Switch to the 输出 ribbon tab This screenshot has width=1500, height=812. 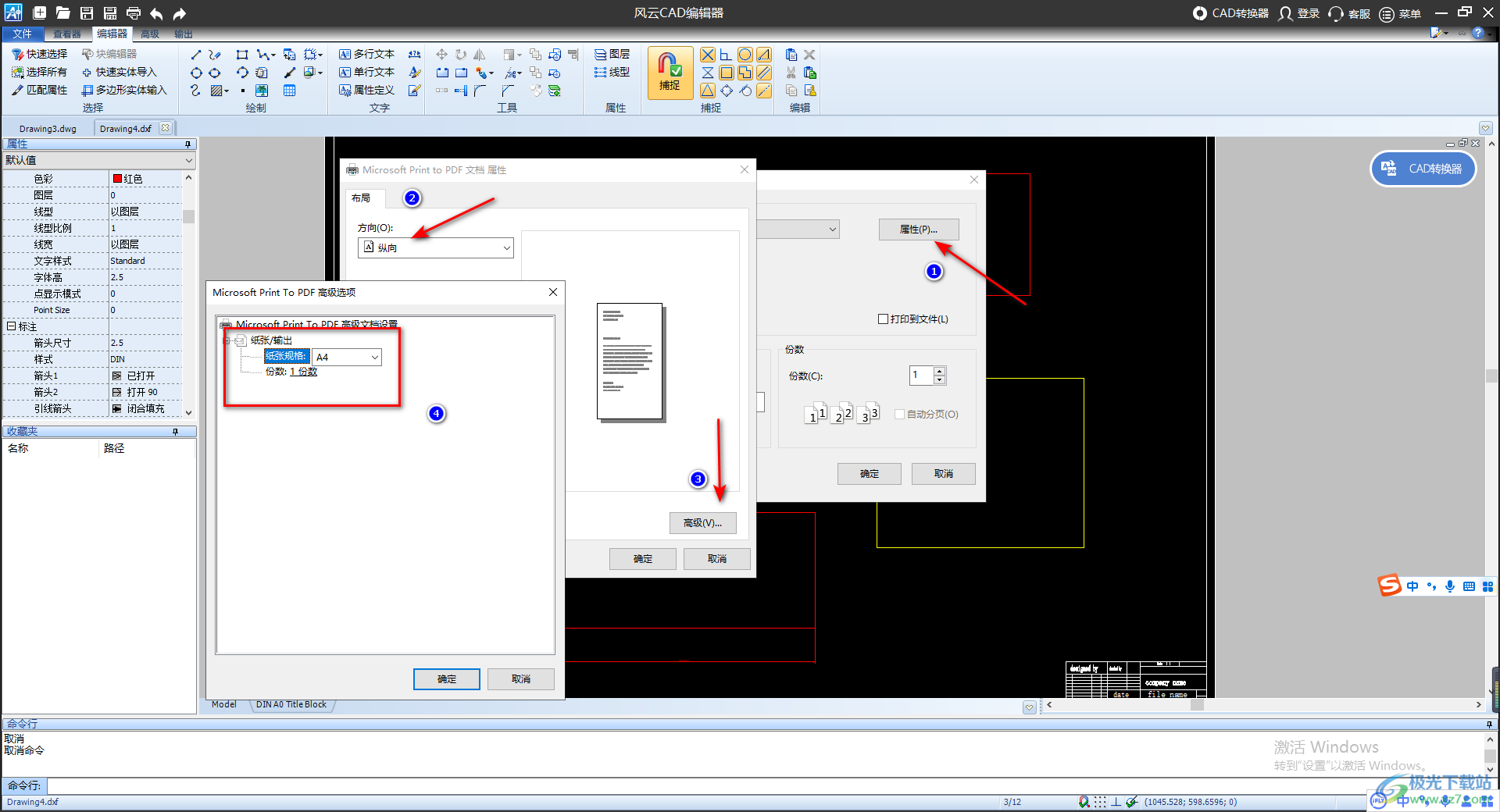tap(184, 34)
